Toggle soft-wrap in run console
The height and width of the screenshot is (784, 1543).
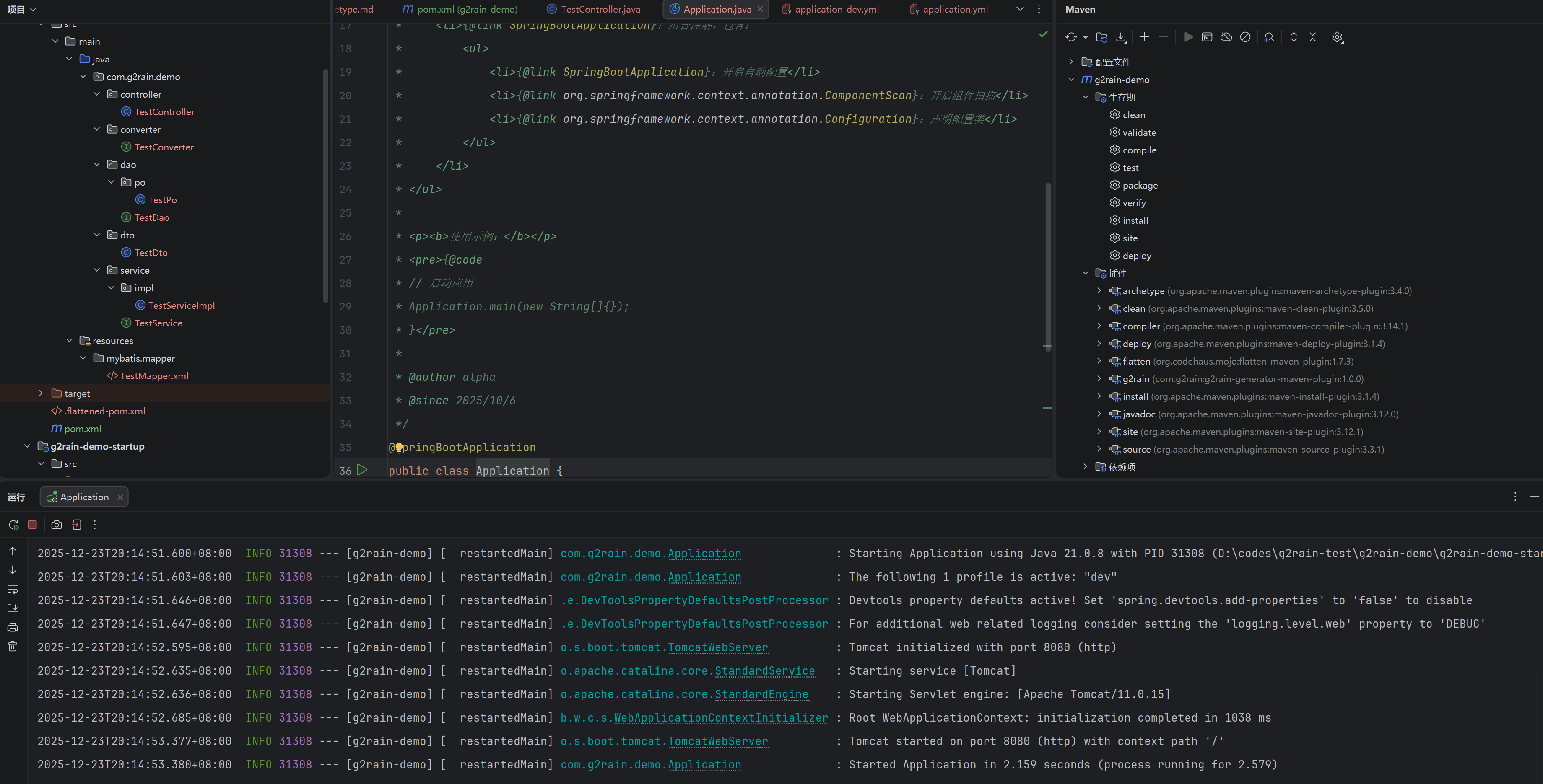[x=13, y=590]
